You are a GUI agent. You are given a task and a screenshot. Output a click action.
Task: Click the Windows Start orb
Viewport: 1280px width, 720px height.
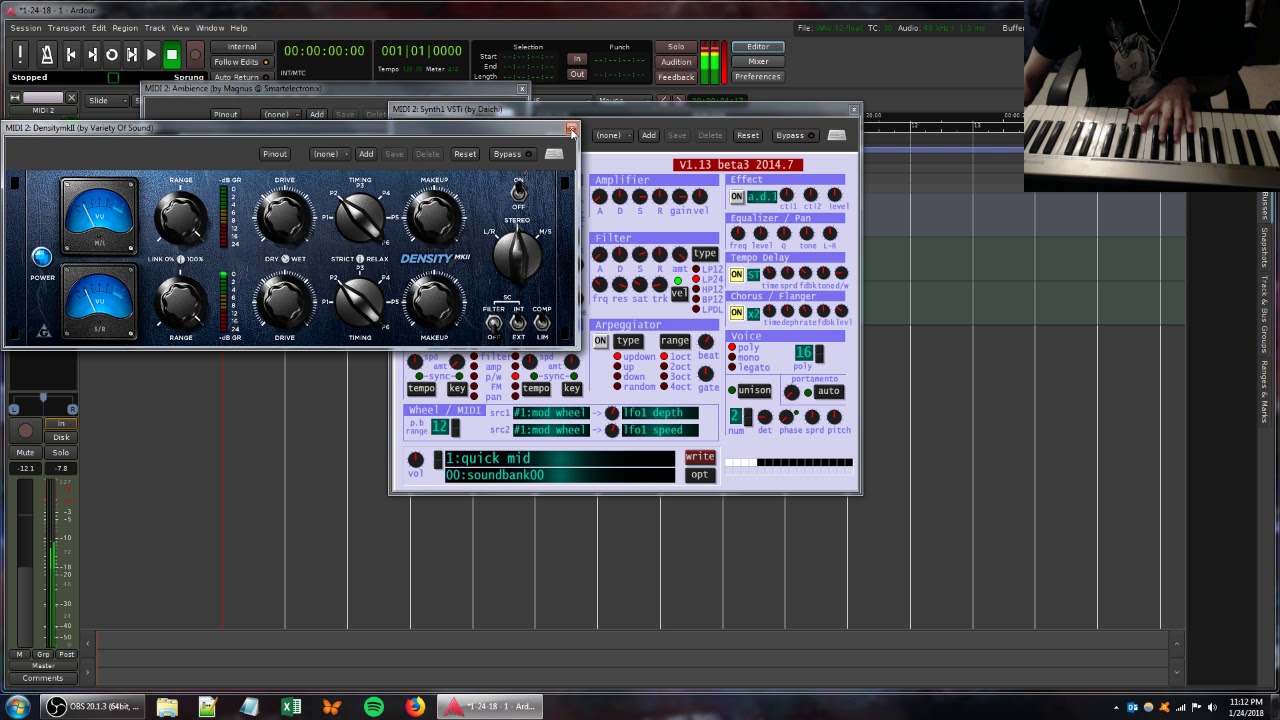[17, 707]
